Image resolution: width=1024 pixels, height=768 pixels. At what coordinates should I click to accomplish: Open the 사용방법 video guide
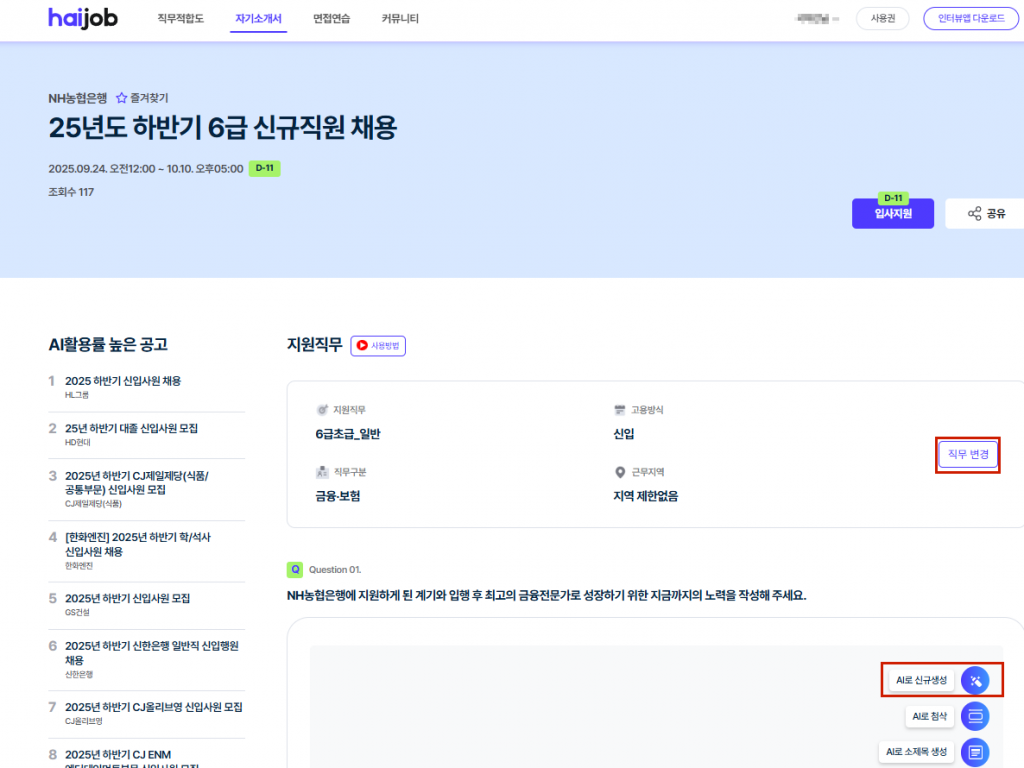[378, 346]
